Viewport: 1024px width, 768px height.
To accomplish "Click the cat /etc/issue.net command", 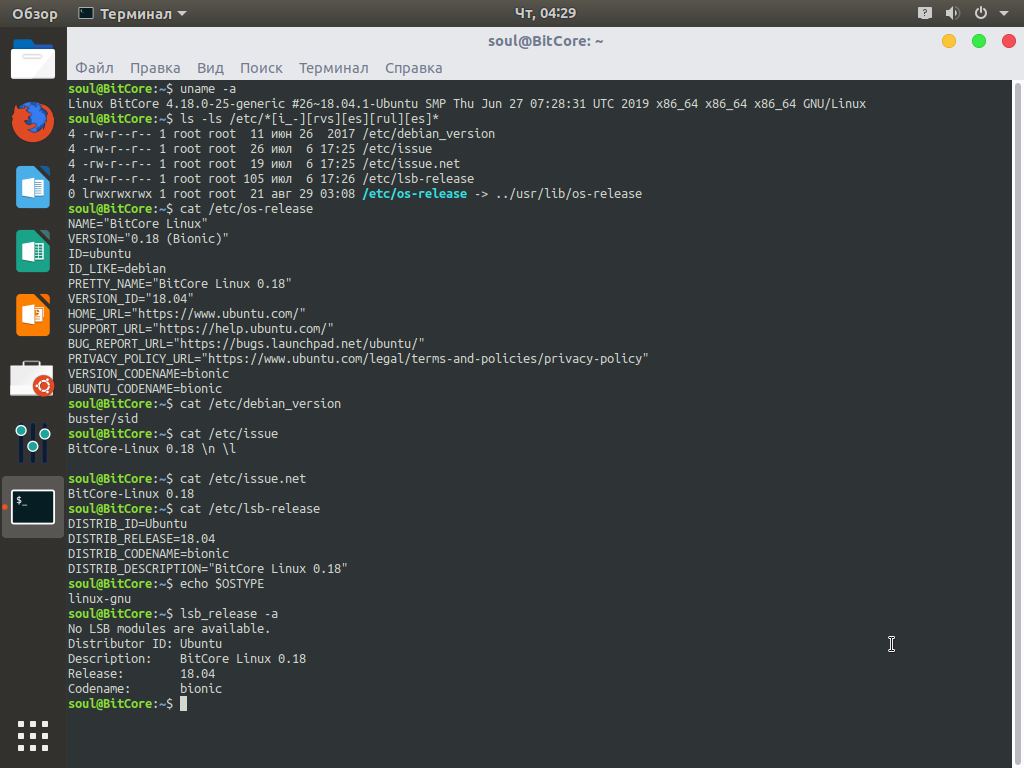I will 243,479.
